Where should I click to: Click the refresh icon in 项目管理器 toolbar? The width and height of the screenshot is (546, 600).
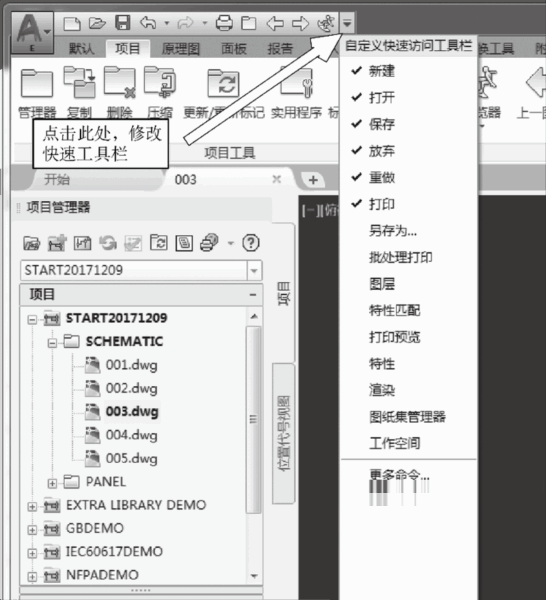[x=108, y=243]
